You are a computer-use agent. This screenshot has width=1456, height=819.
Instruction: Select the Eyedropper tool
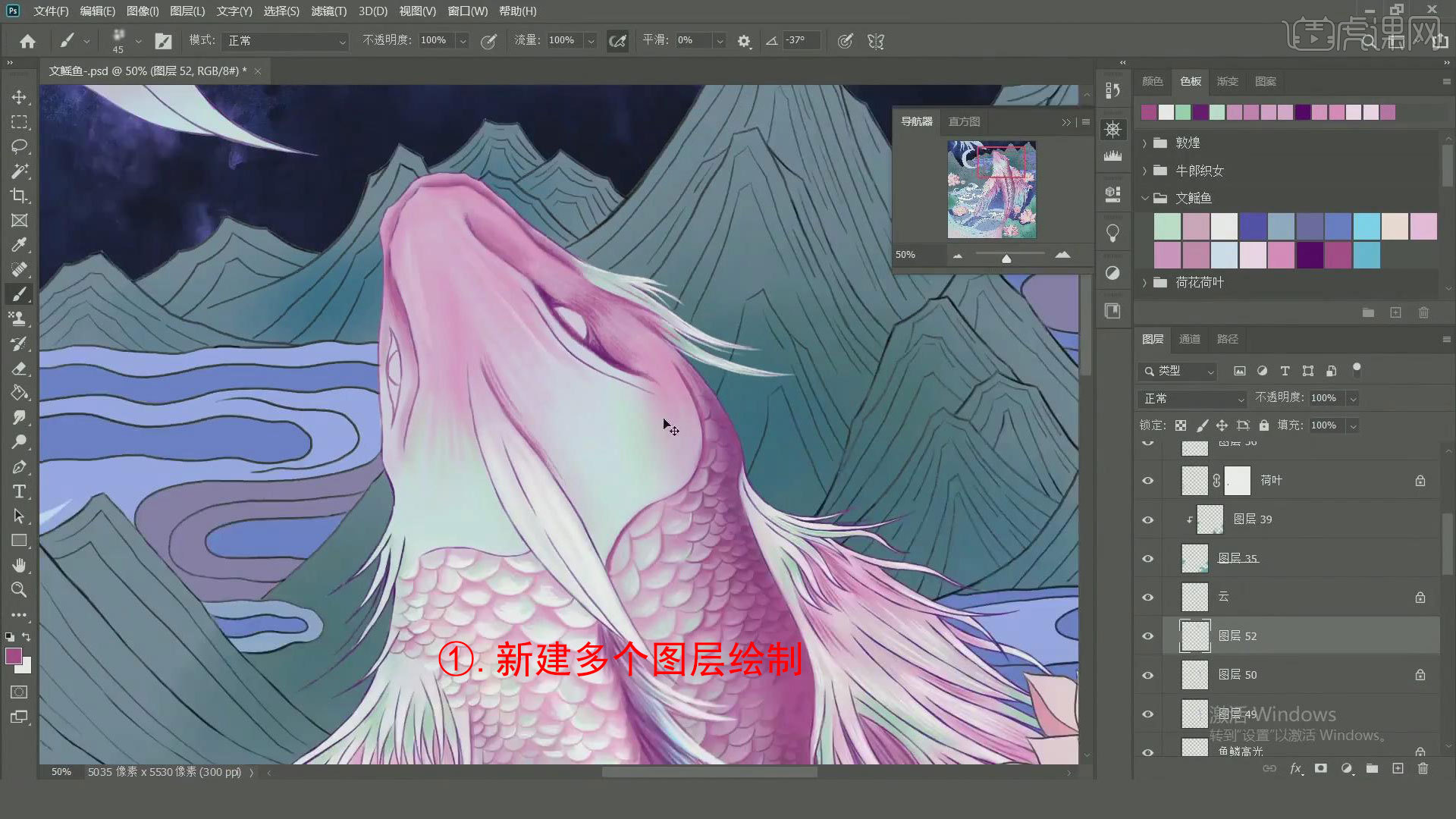pyautogui.click(x=19, y=245)
